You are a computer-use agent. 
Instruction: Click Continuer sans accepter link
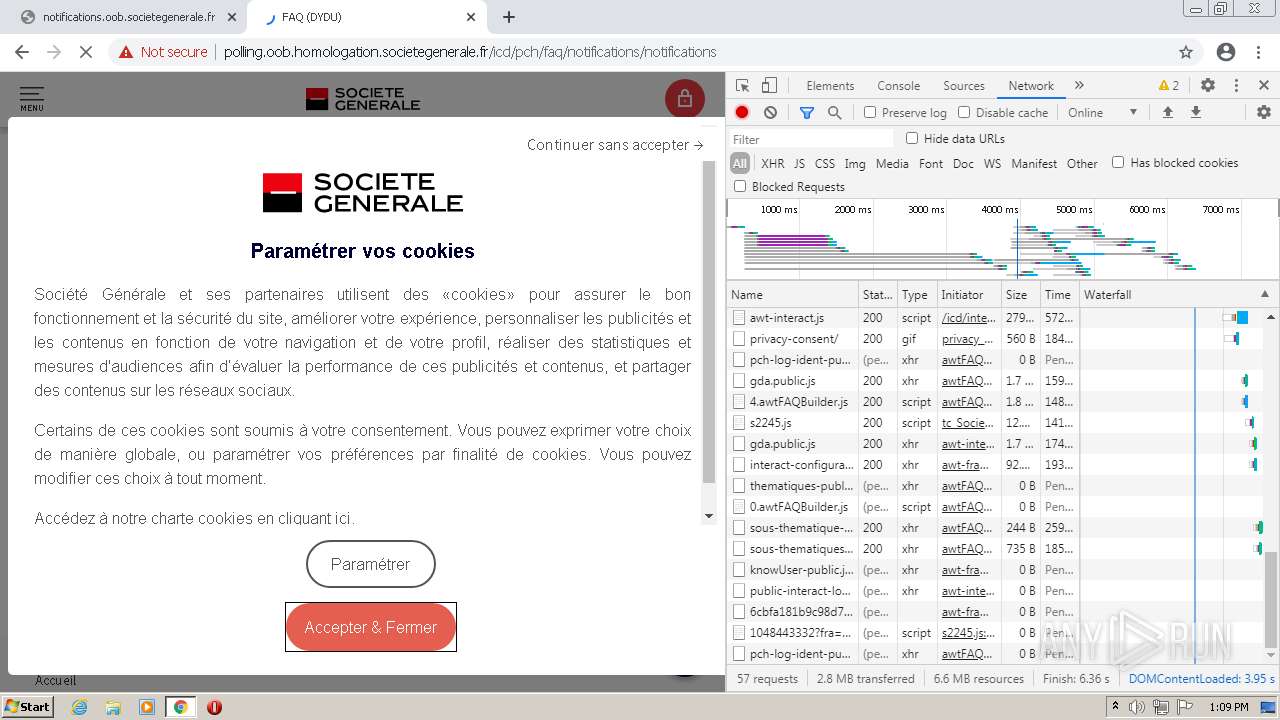[615, 145]
